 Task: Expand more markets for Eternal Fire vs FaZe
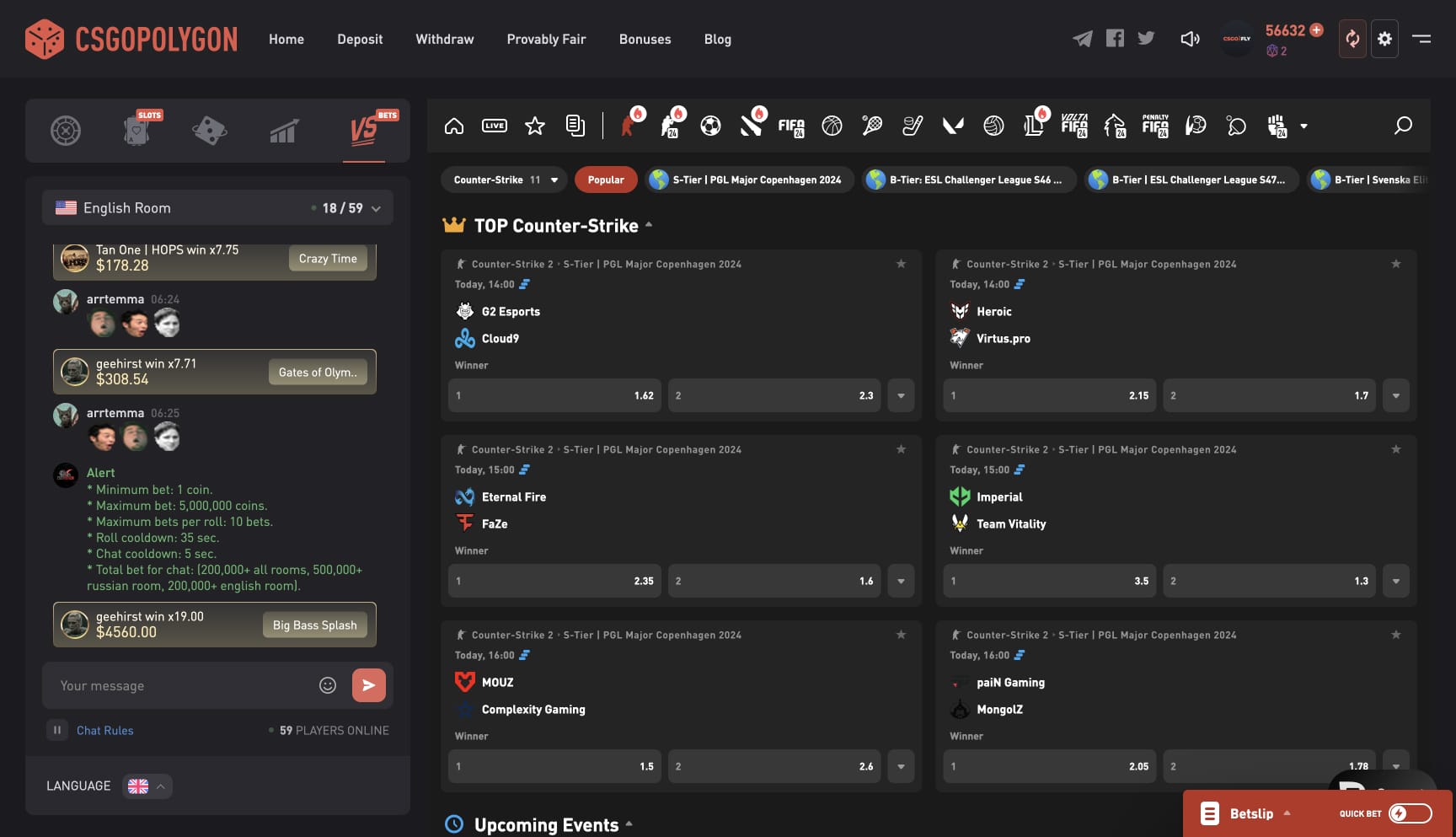tap(901, 581)
